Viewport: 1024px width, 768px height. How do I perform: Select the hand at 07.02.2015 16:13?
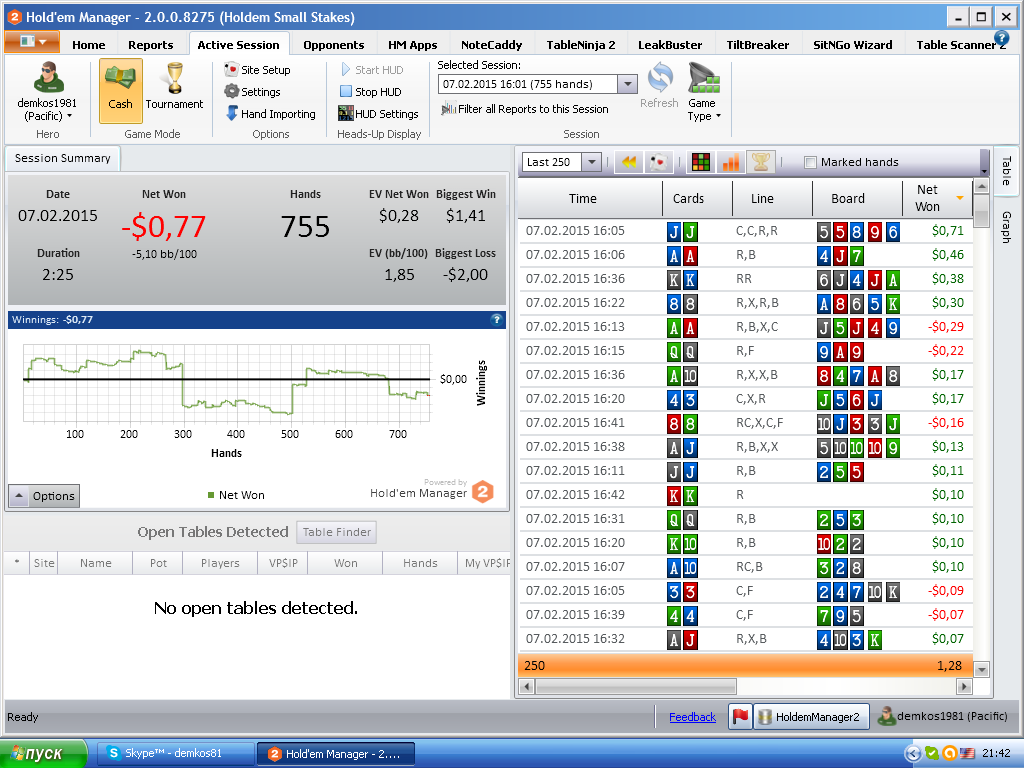[745, 327]
